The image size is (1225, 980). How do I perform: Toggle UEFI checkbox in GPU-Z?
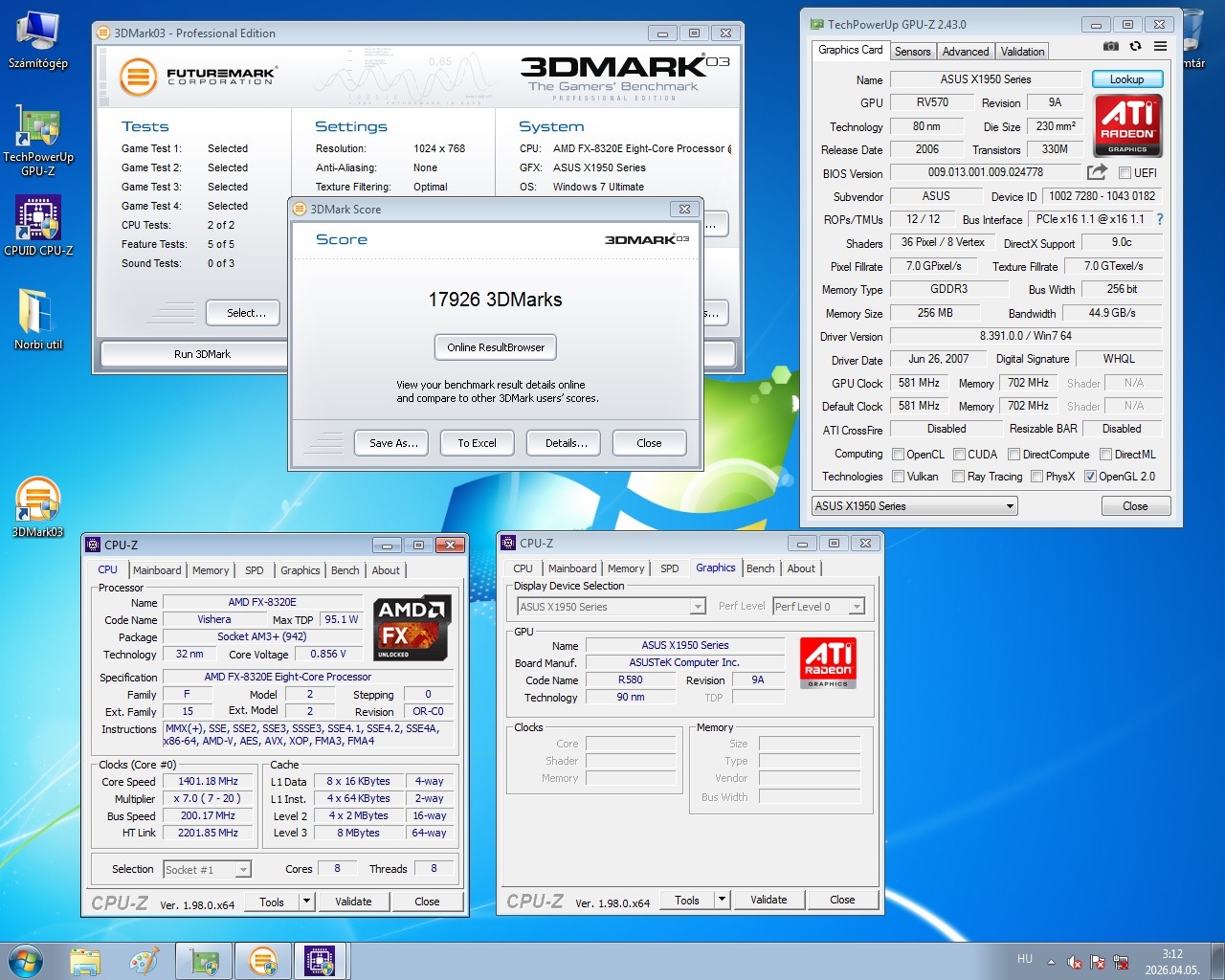click(x=1125, y=173)
